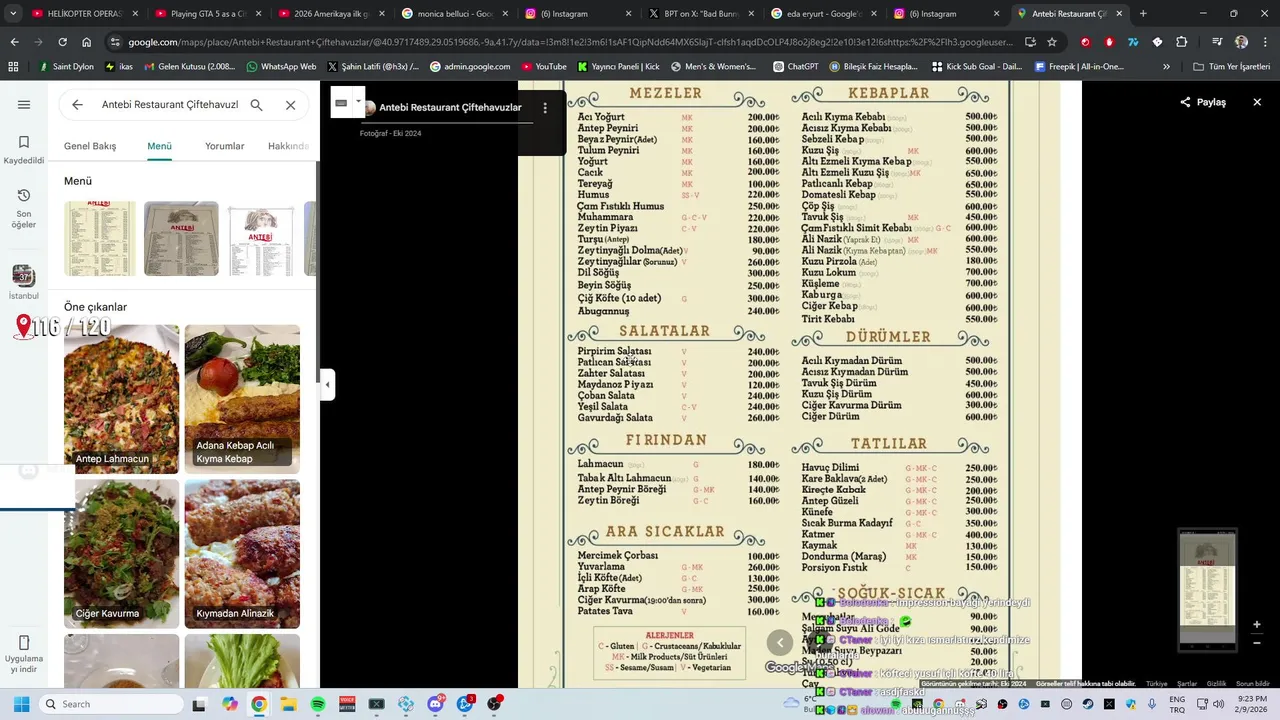This screenshot has height=720, width=1280.
Task: Open the keyboard input tools dropdown
Action: tap(358, 102)
